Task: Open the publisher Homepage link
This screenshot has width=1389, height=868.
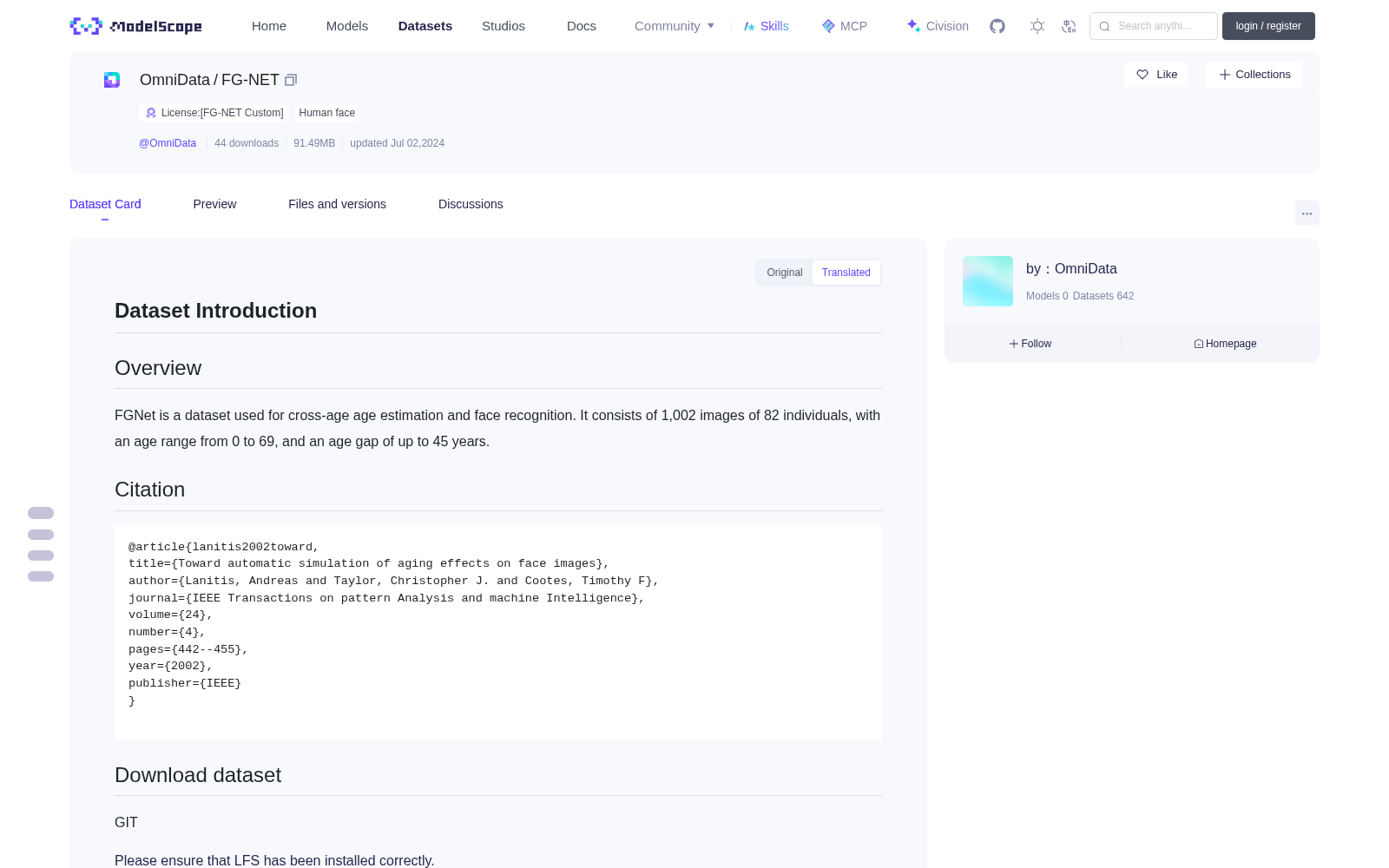Action: (x=1231, y=344)
